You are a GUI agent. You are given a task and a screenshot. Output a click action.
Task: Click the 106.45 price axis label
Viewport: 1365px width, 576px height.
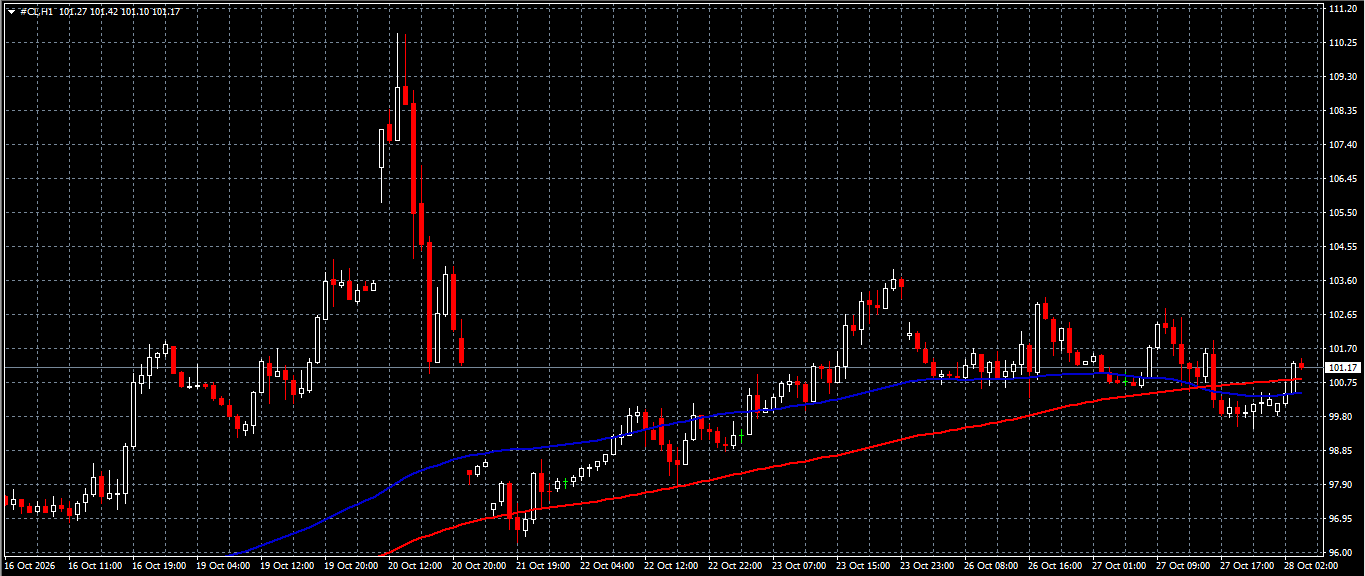(x=1343, y=178)
